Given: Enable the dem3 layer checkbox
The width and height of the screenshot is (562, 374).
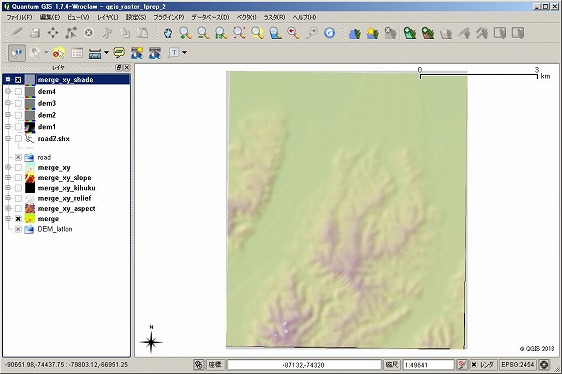Looking at the screenshot, I should pyautogui.click(x=18, y=104).
